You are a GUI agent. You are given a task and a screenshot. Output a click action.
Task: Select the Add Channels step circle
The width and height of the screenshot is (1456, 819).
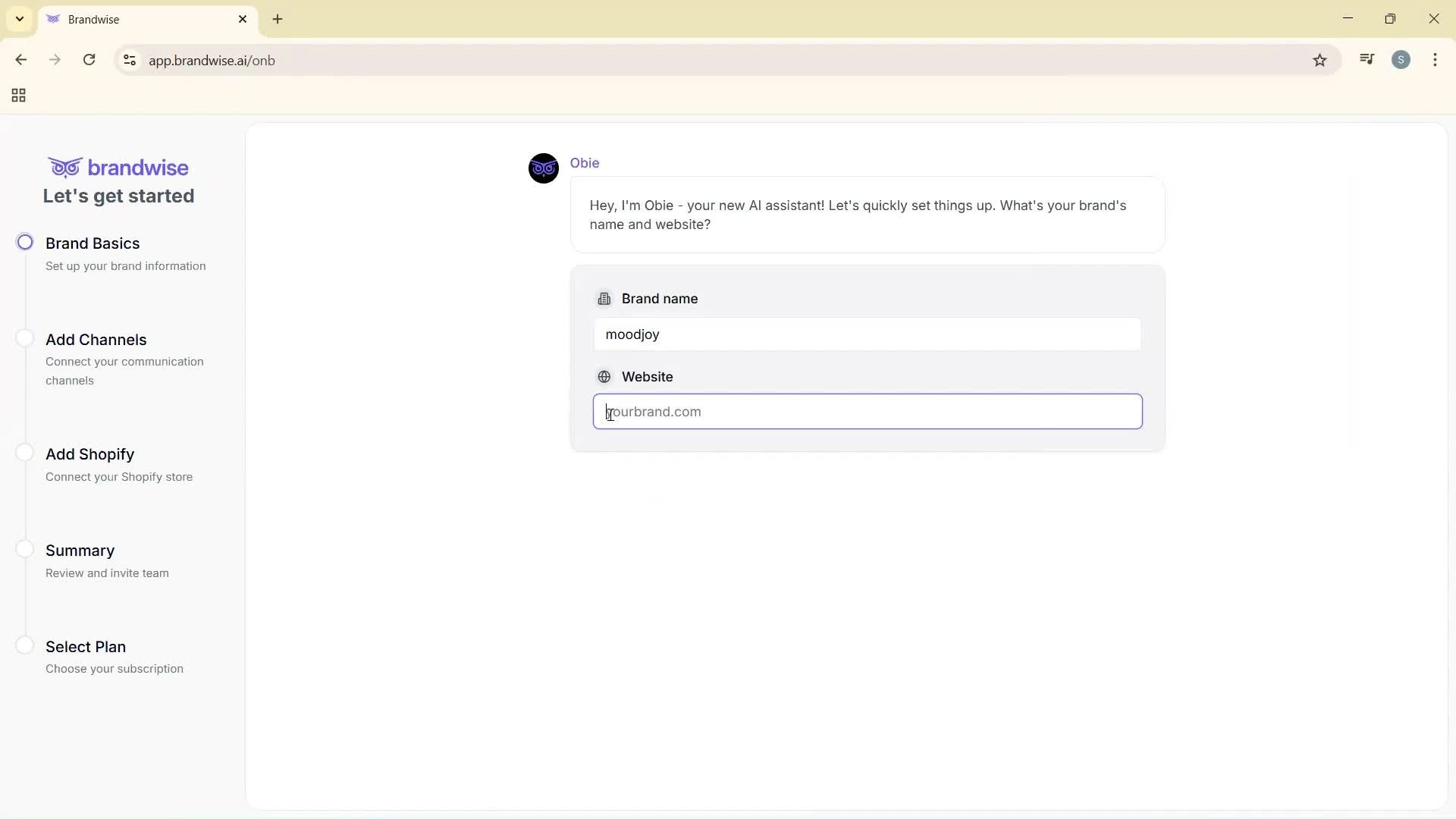(25, 337)
